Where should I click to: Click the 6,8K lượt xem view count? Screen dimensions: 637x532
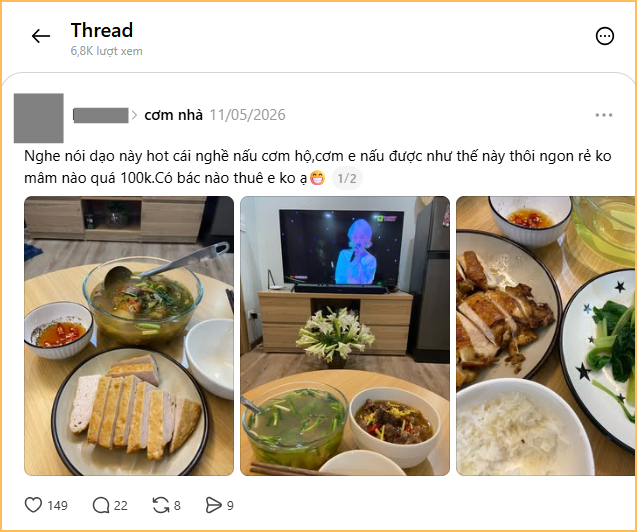point(106,51)
